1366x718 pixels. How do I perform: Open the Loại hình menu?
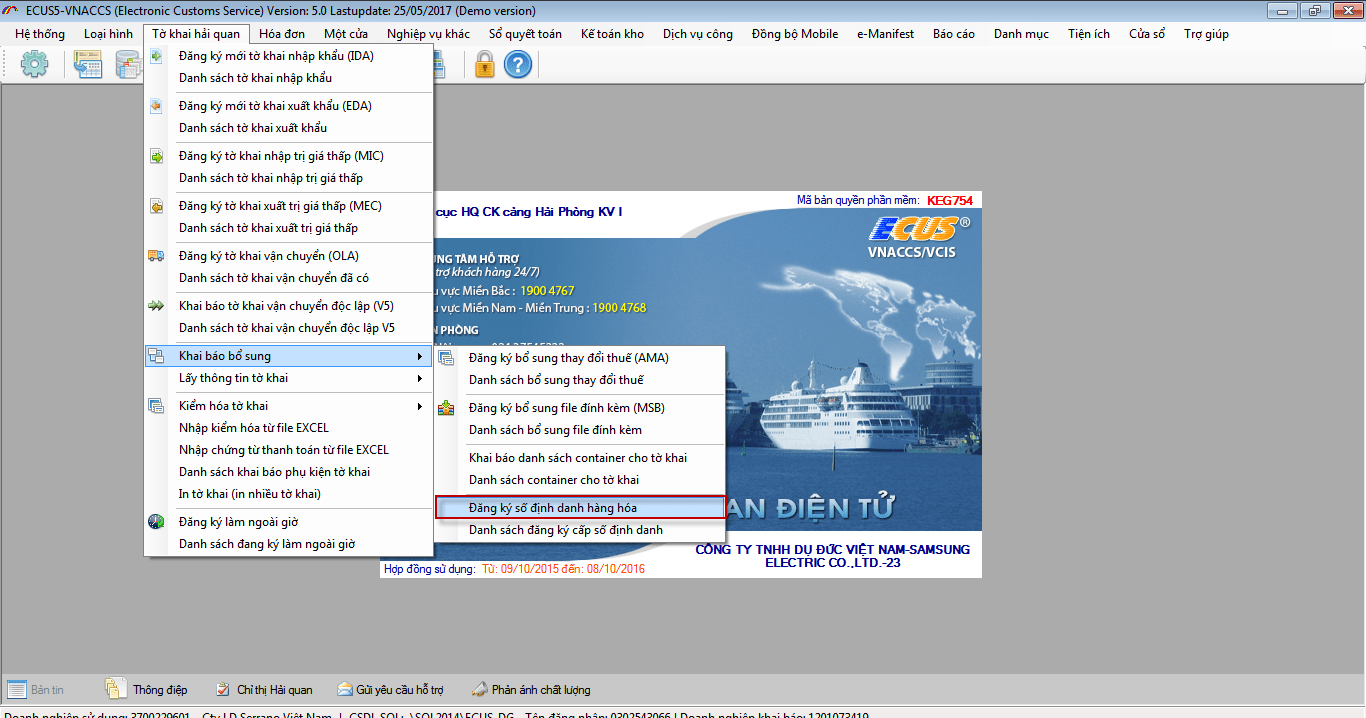tap(108, 34)
